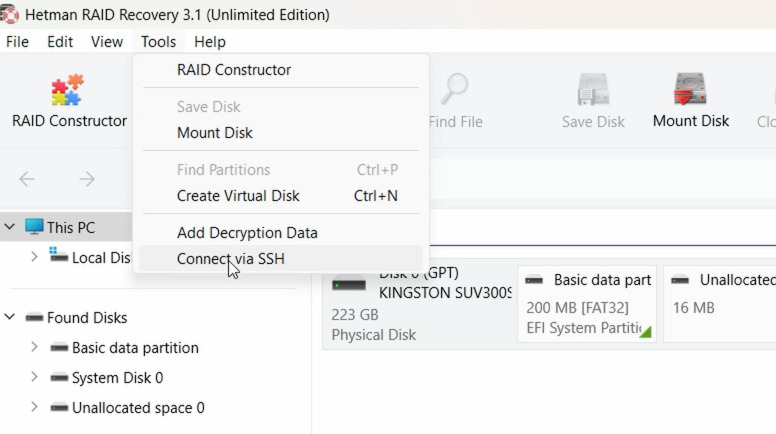776x434 pixels.
Task: Select the System Disk 0 label
Action: [117, 378]
